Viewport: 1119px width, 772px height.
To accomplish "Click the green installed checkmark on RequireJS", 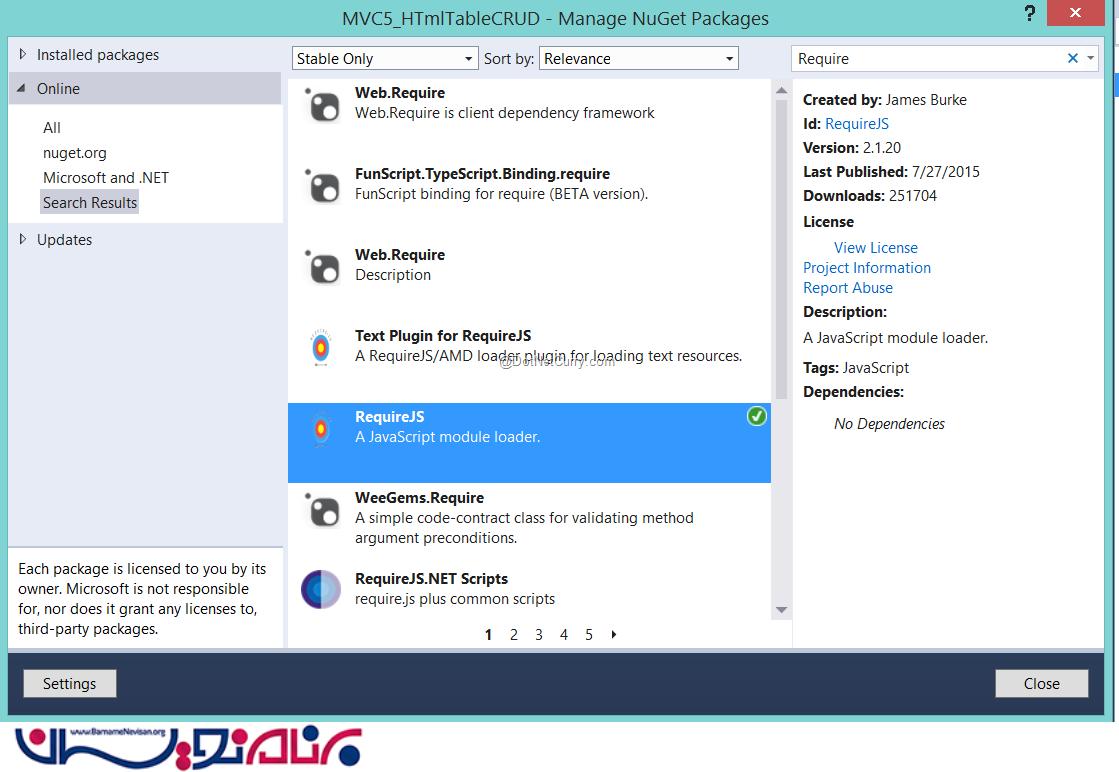I will coord(757,416).
